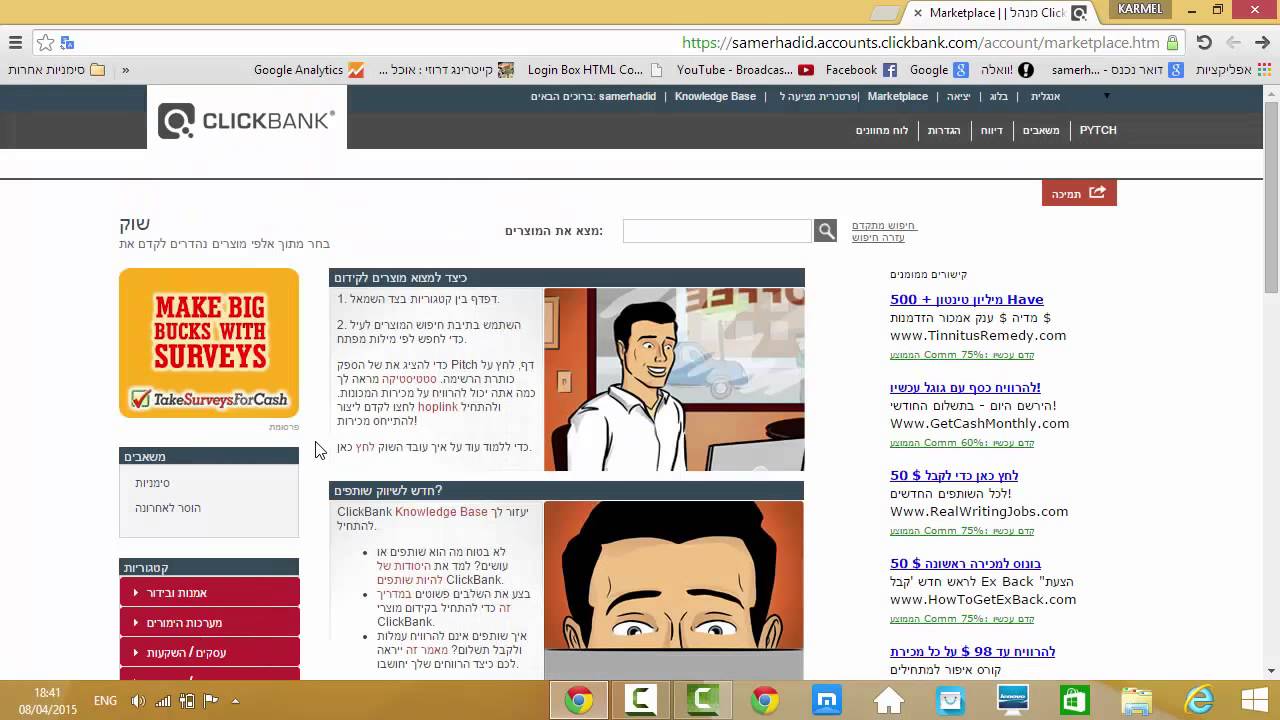The image size is (1280, 720).
Task: Switch to the active Chrome taskbar window
Action: pyautogui.click(x=577, y=700)
